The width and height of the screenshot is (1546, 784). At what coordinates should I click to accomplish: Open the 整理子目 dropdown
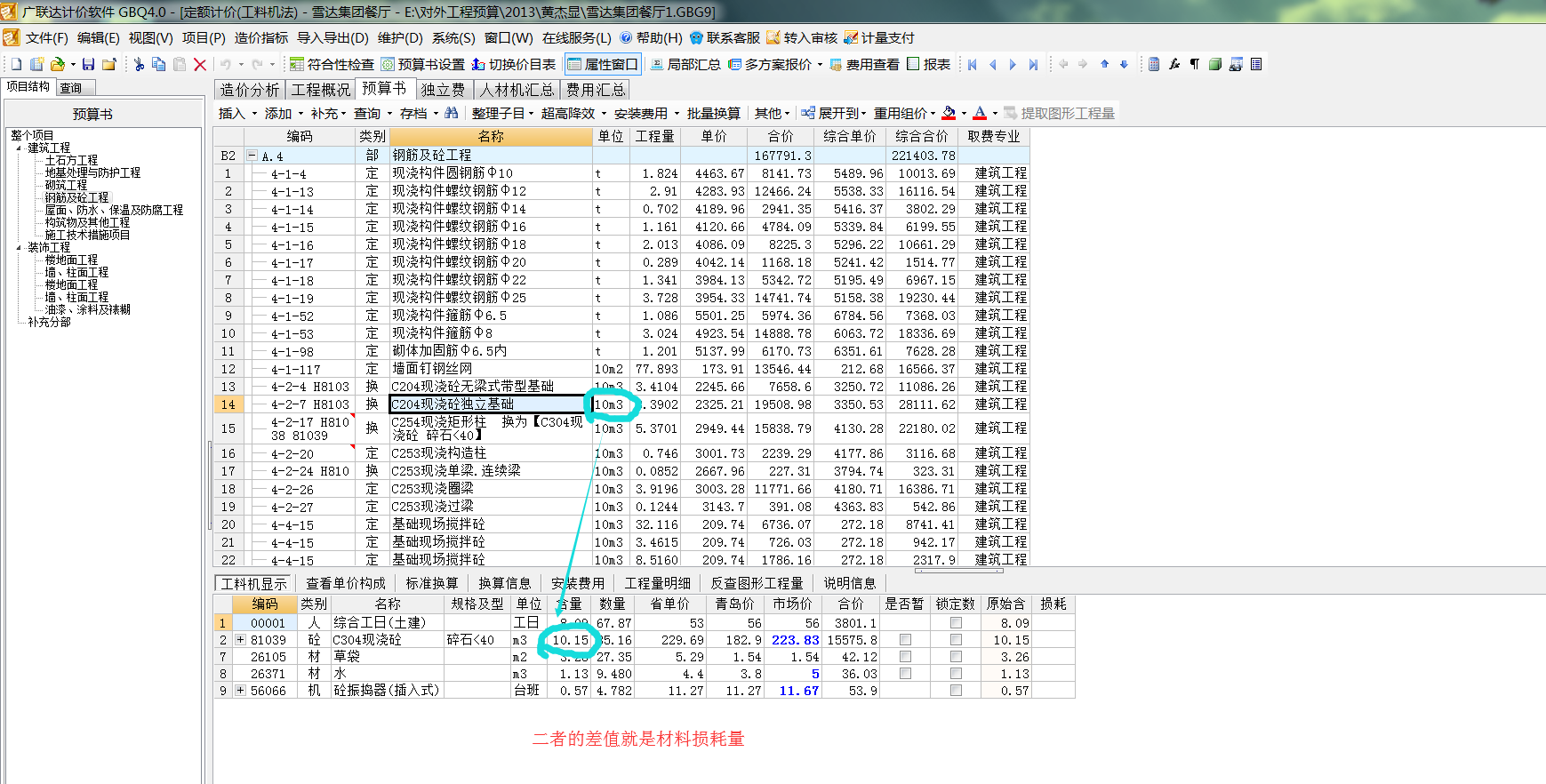tap(502, 113)
